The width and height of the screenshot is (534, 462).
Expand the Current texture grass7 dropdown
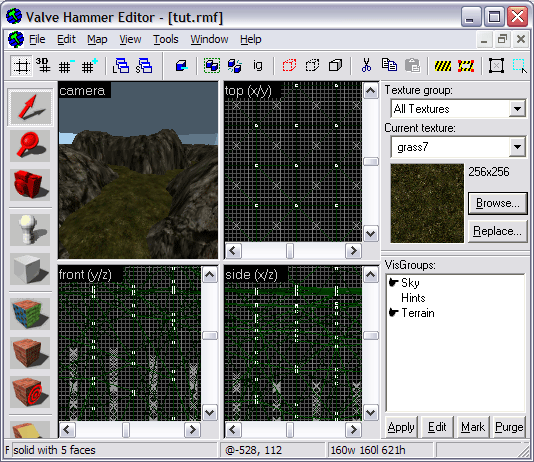tap(517, 147)
